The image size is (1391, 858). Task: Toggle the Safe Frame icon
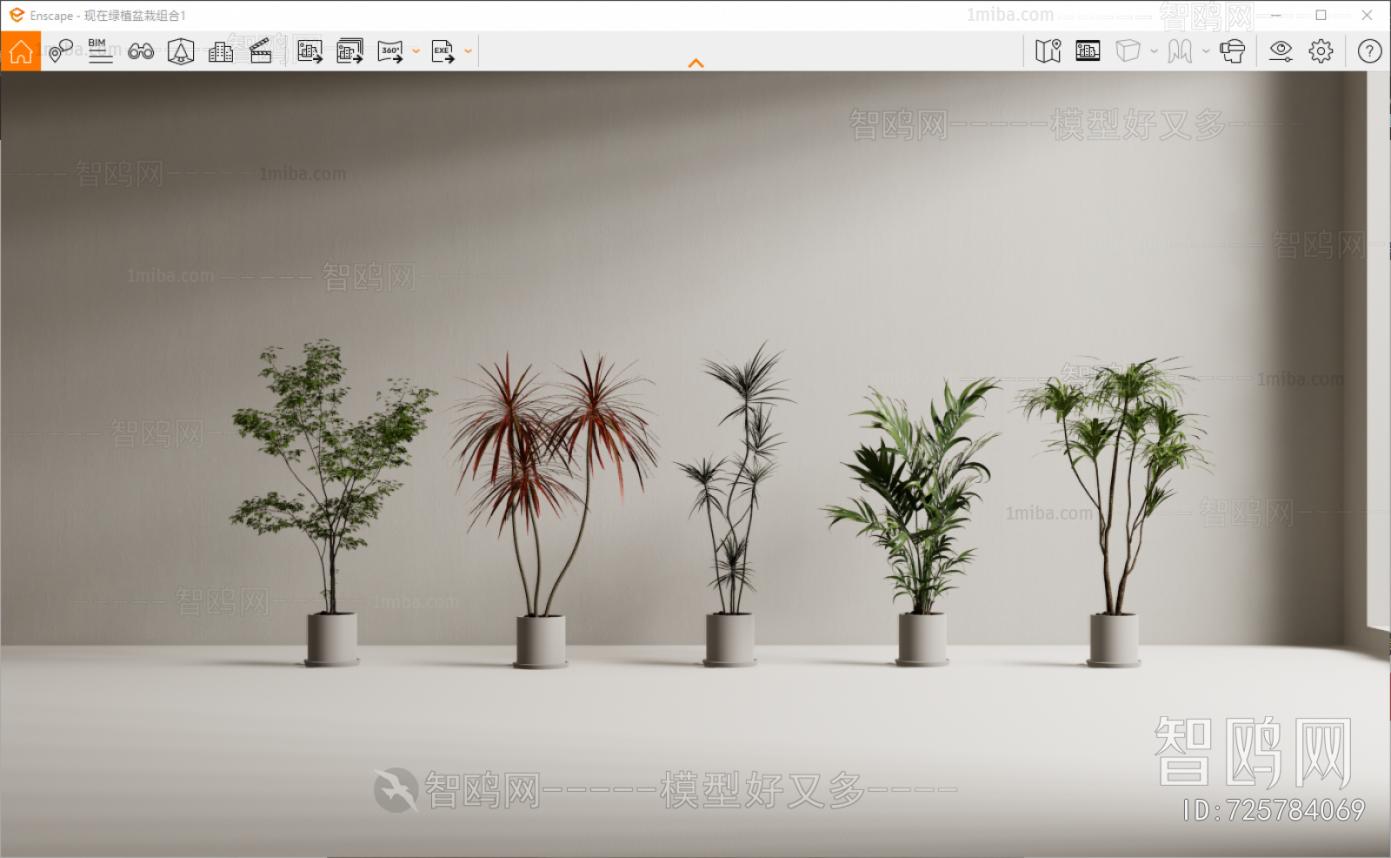pyautogui.click(x=181, y=51)
